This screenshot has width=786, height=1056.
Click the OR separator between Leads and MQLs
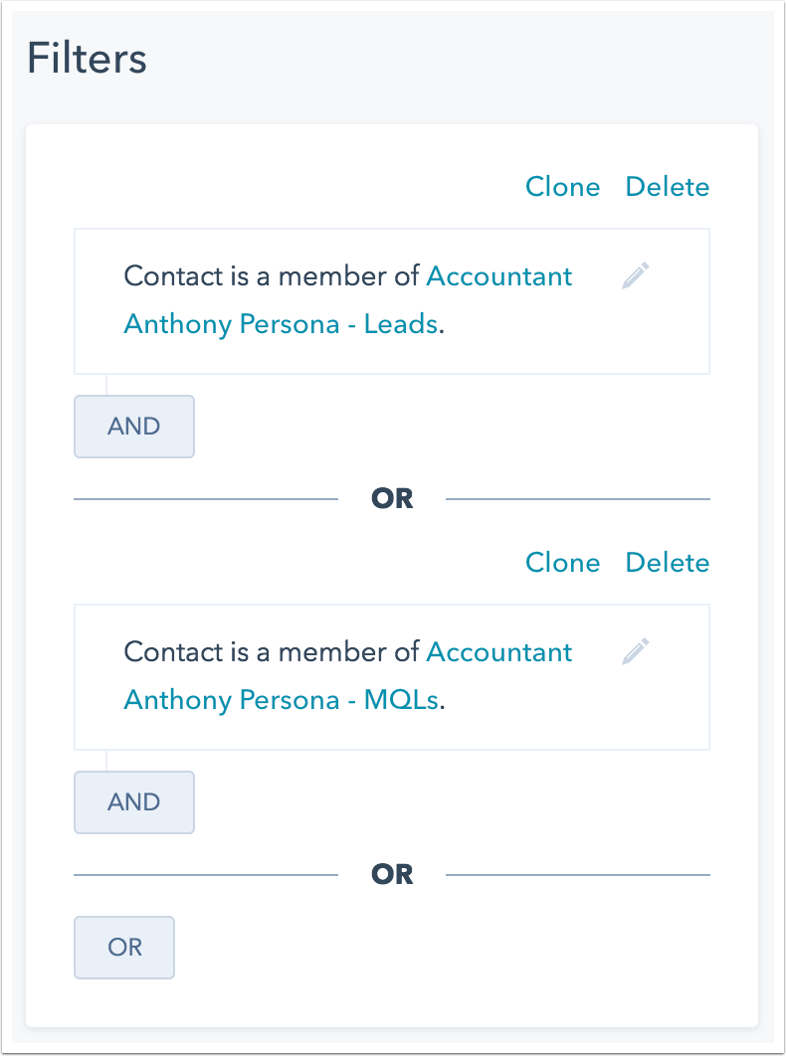392,498
